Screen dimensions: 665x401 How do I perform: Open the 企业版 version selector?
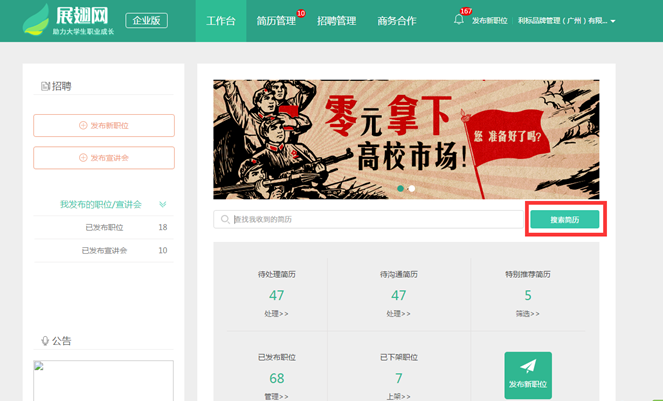click(x=147, y=21)
